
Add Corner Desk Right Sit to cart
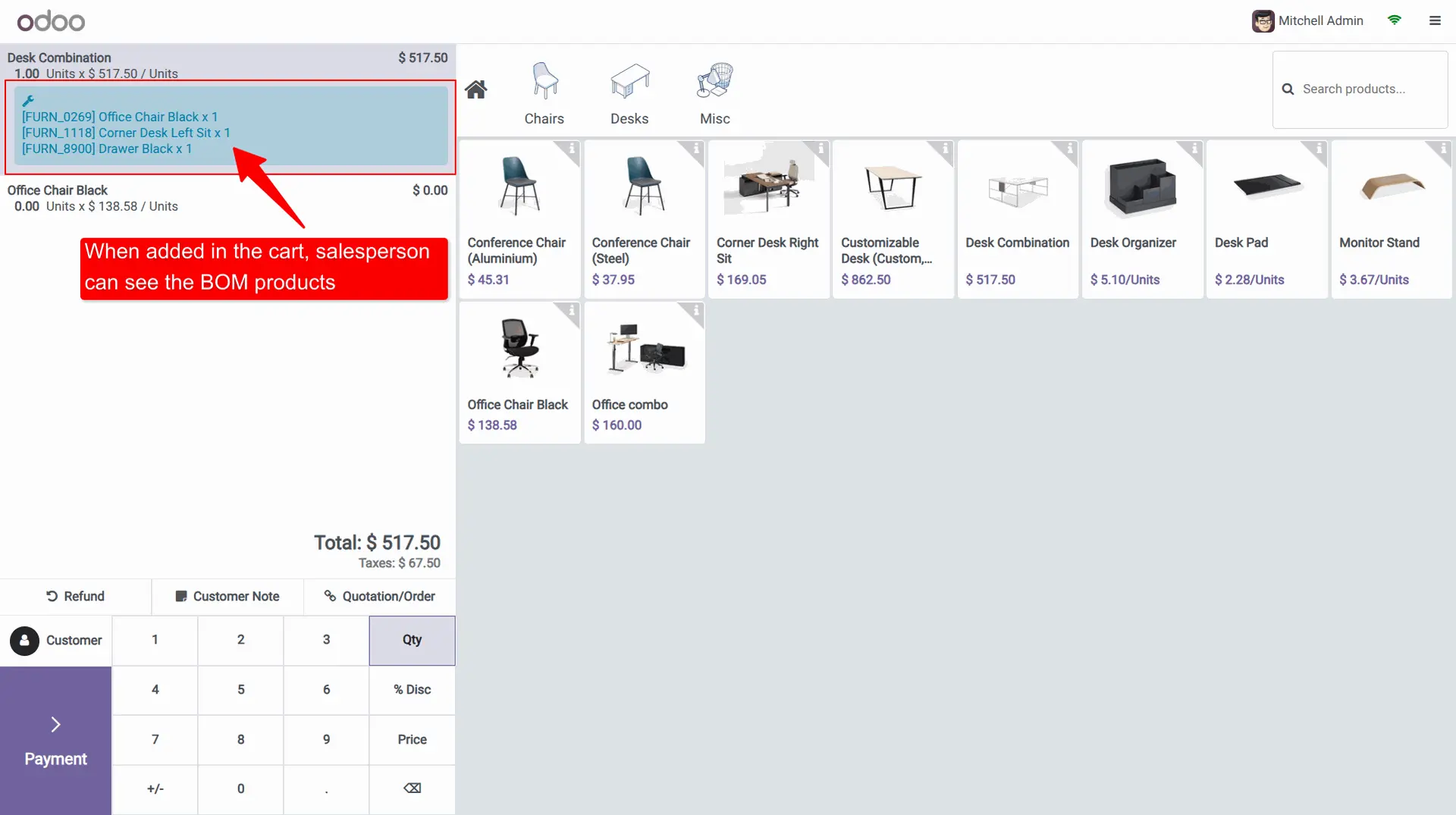click(769, 218)
